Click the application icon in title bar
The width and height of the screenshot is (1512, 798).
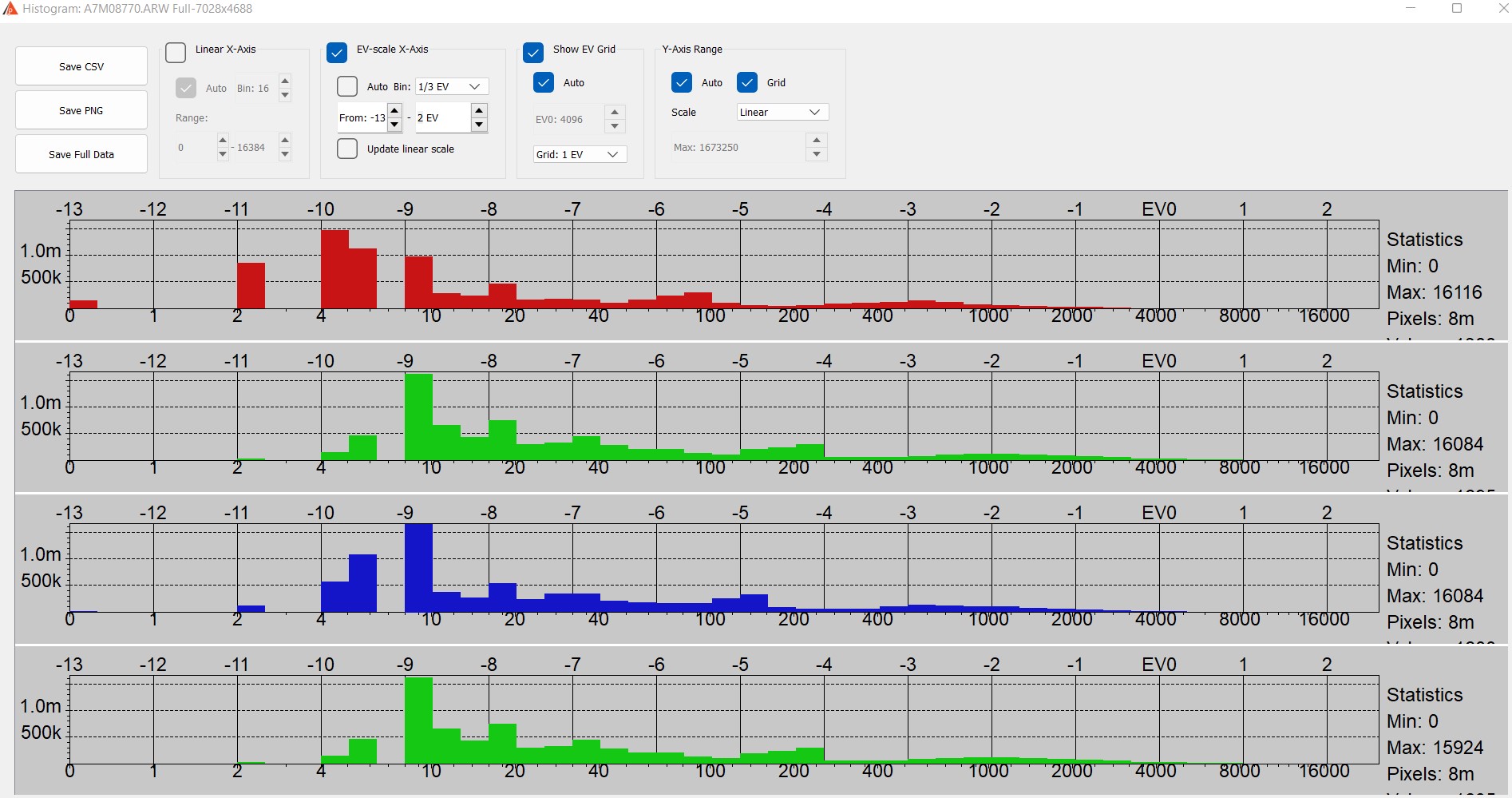tap(10, 9)
